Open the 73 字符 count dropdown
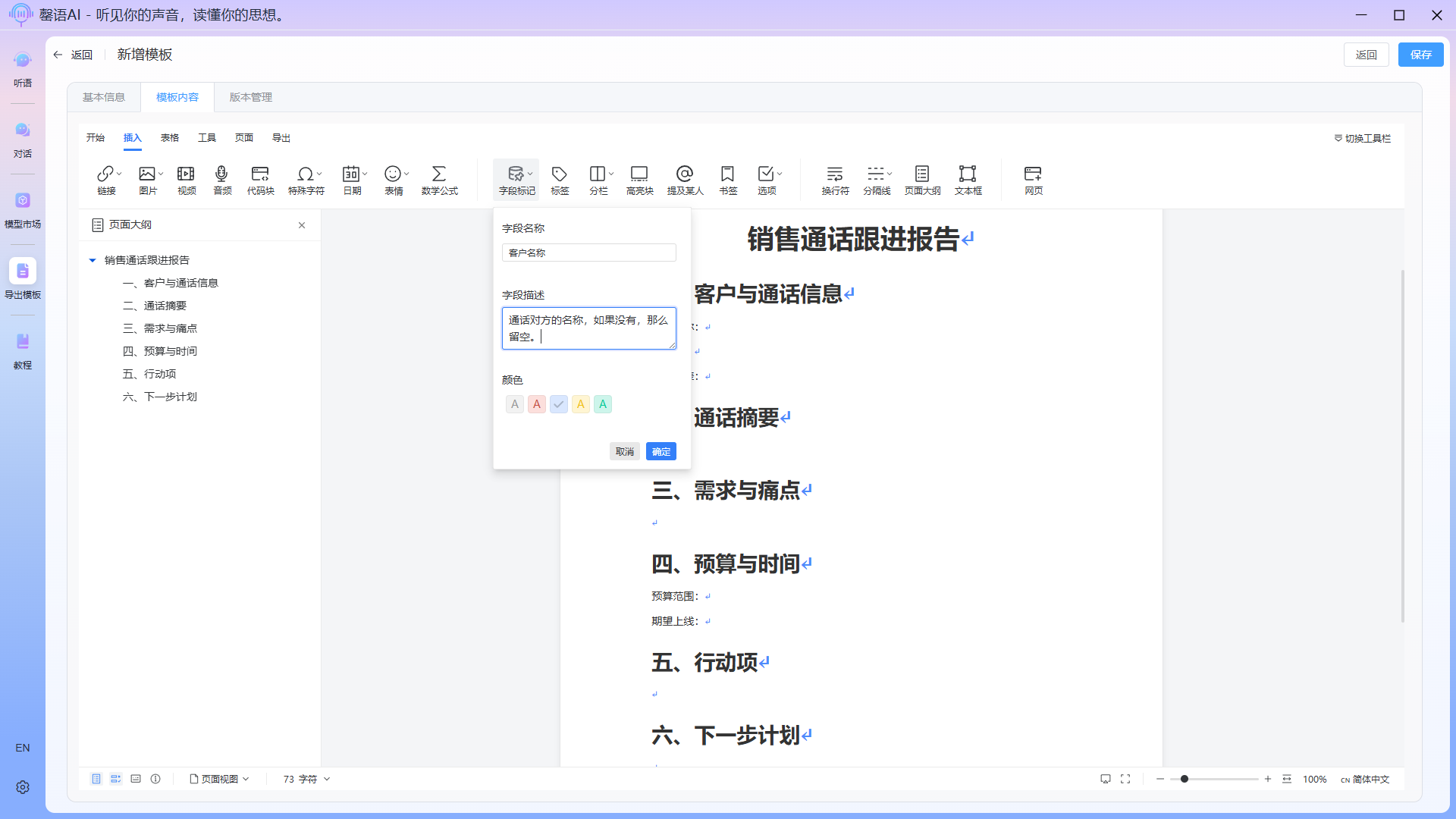Screen dimensions: 1456x819 (x=306, y=779)
